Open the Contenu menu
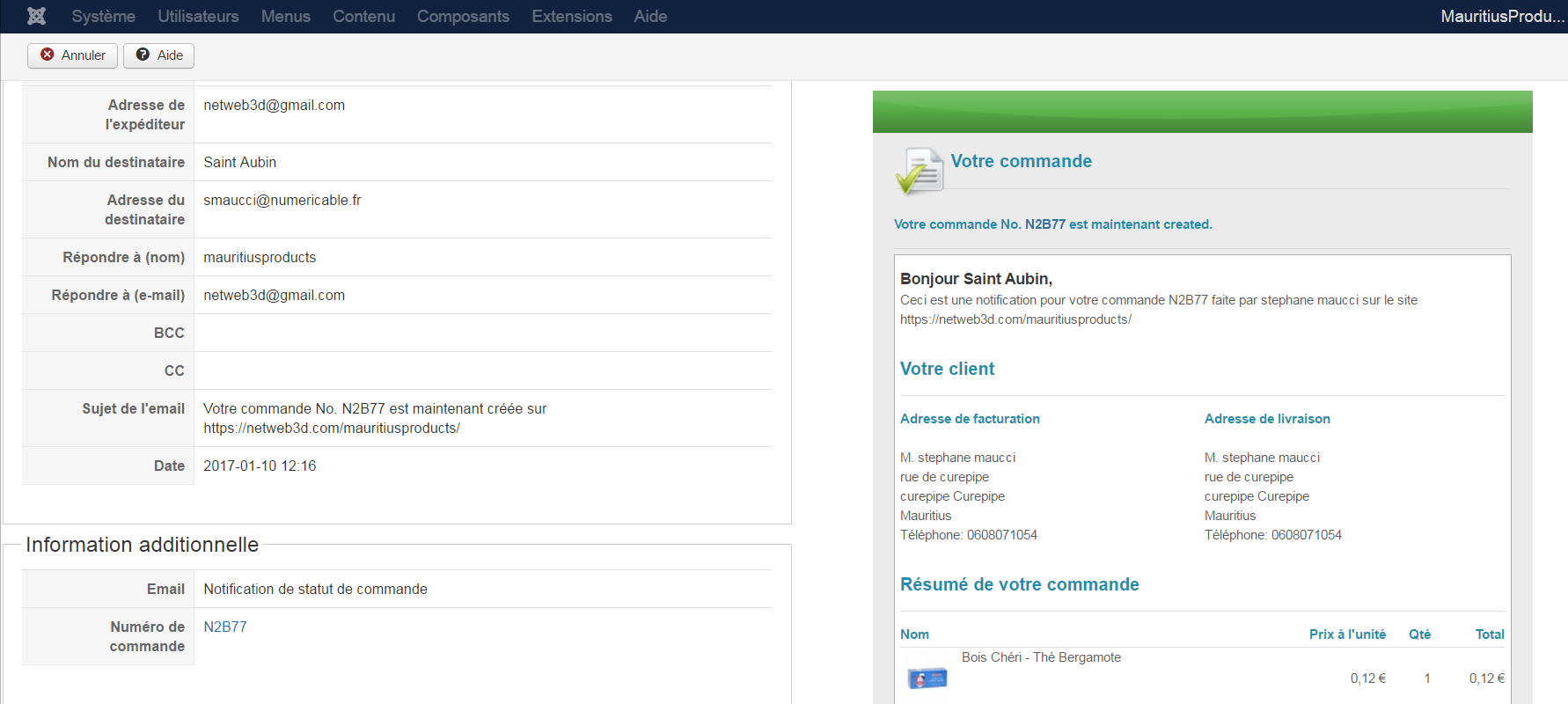The height and width of the screenshot is (704, 1568). click(363, 16)
